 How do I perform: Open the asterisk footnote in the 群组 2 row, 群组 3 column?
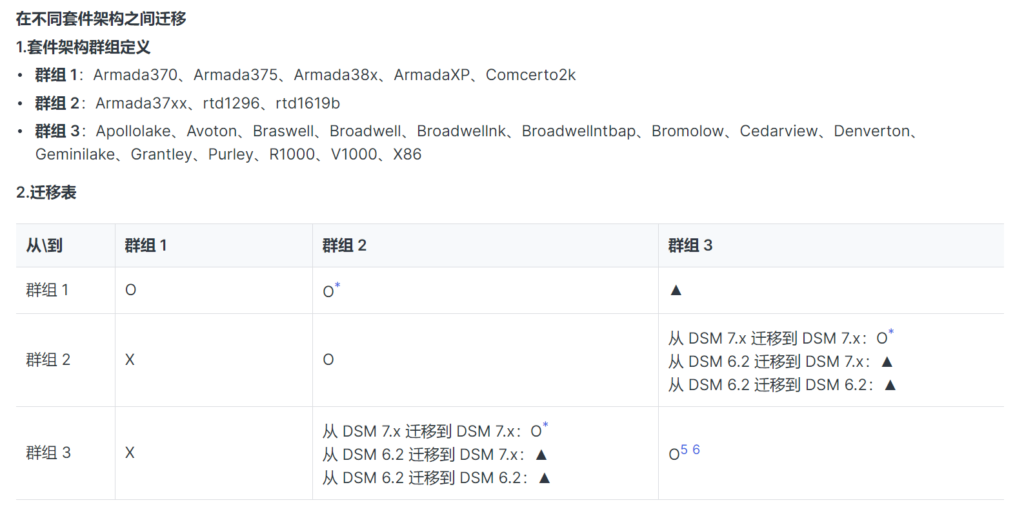click(x=891, y=333)
